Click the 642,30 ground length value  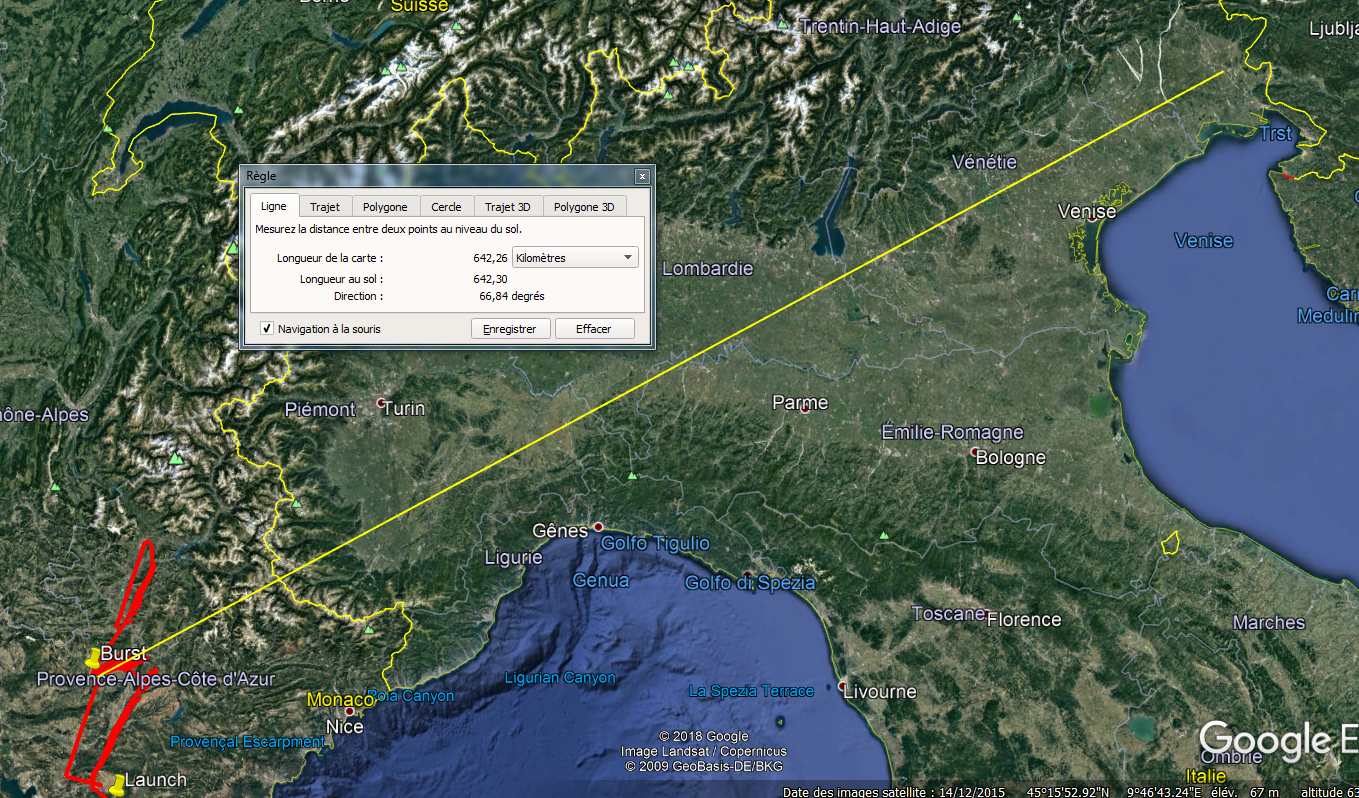(490, 279)
